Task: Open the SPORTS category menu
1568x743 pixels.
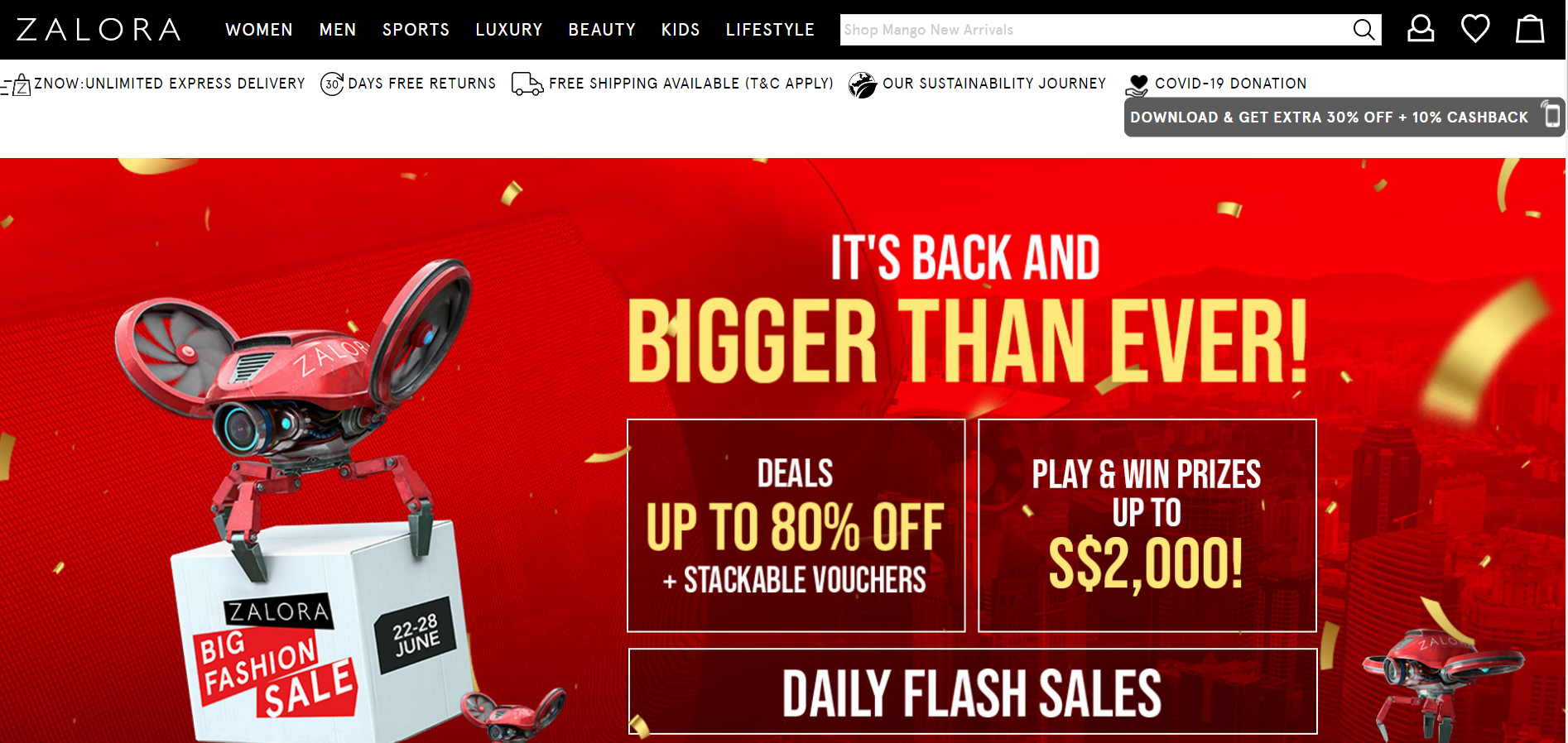Action: [416, 30]
